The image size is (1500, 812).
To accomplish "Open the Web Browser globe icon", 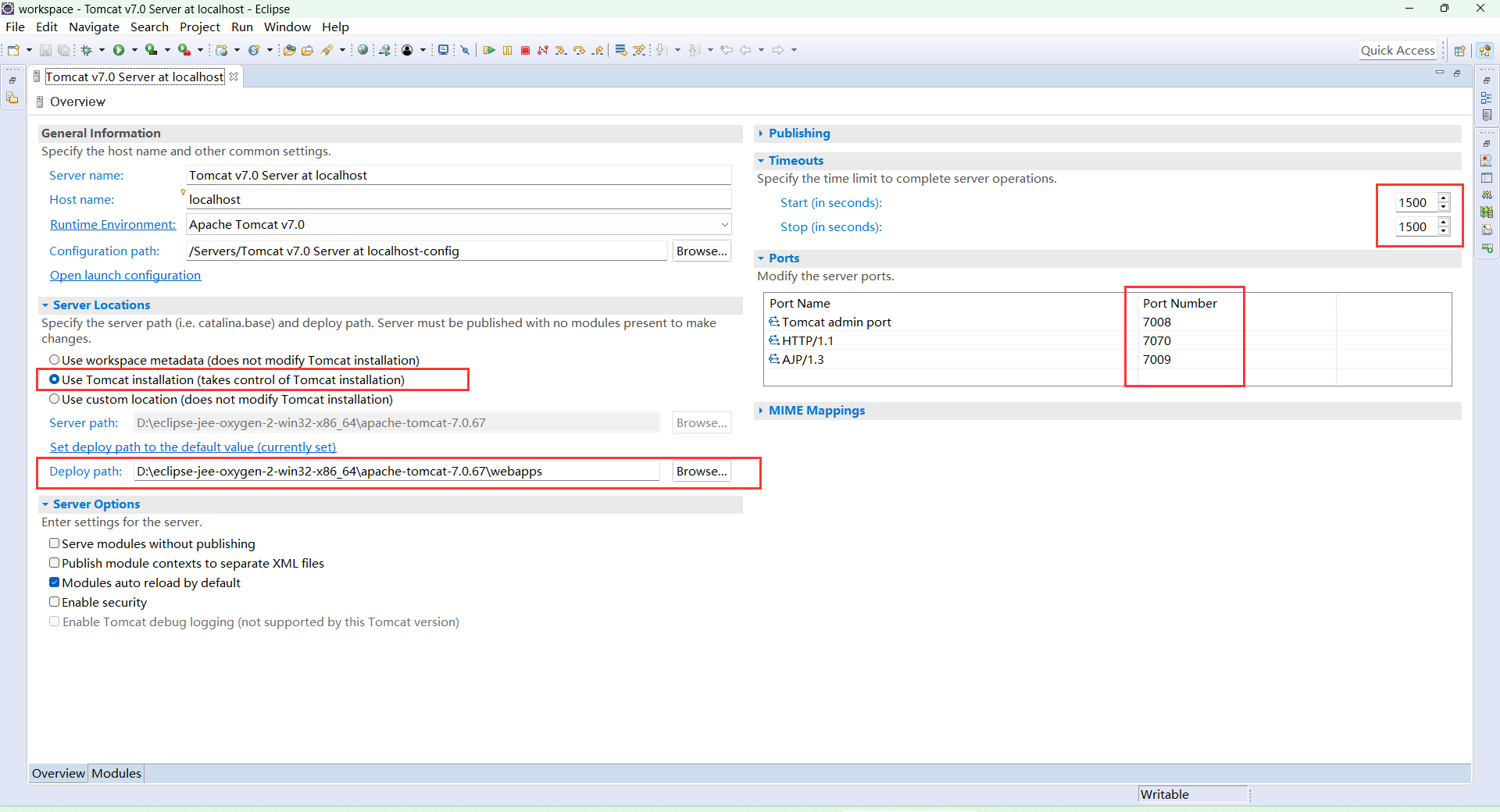I will (362, 50).
